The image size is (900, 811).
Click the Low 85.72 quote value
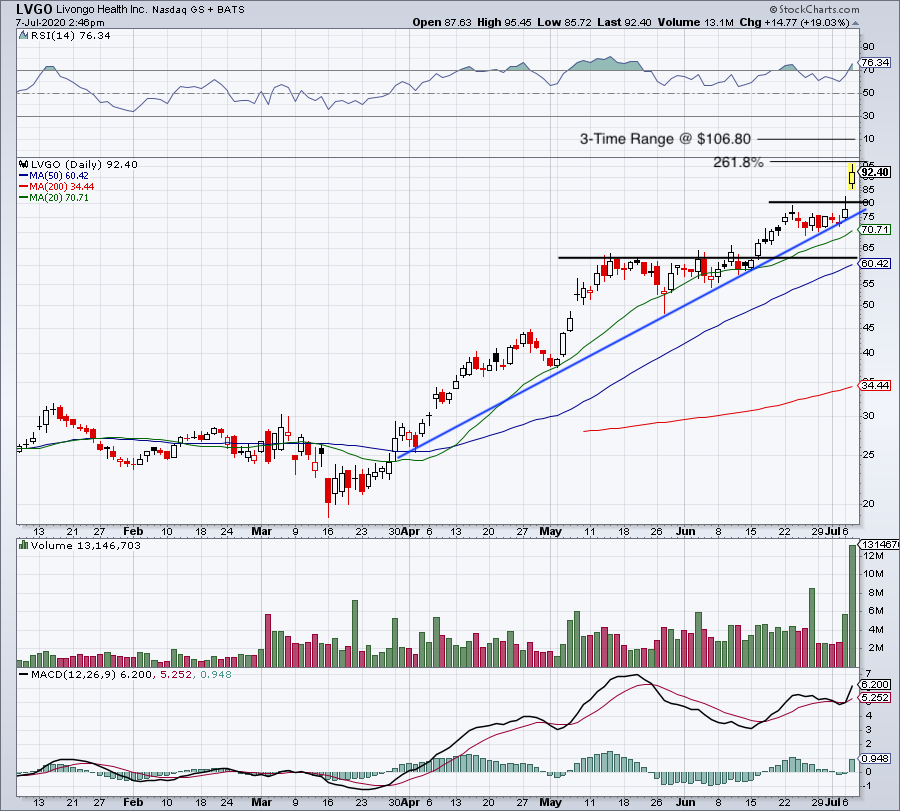click(x=564, y=22)
